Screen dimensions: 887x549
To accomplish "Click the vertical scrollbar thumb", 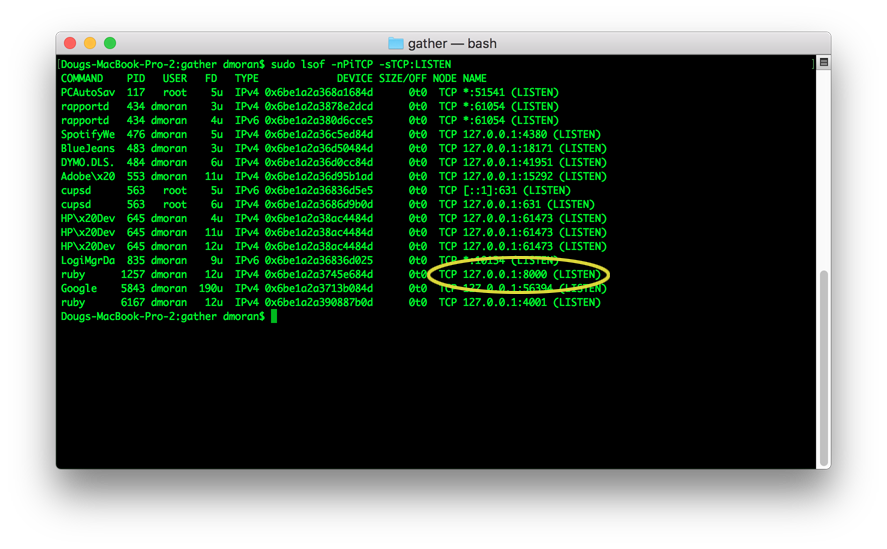I will click(x=824, y=367).
